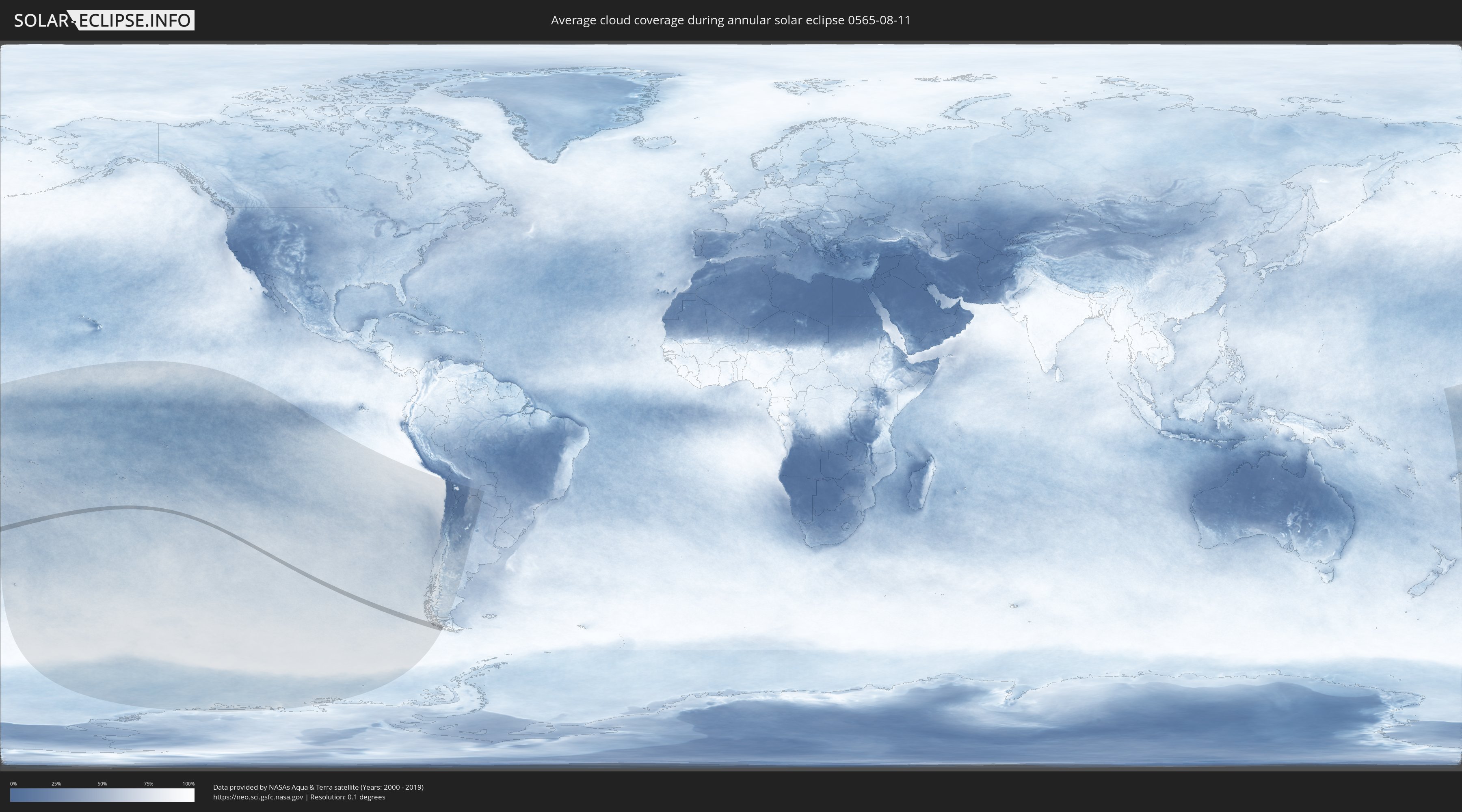Viewport: 1462px width, 812px height.
Task: Click the 'Resolution: 0.1 degrees' text
Action: click(347, 797)
